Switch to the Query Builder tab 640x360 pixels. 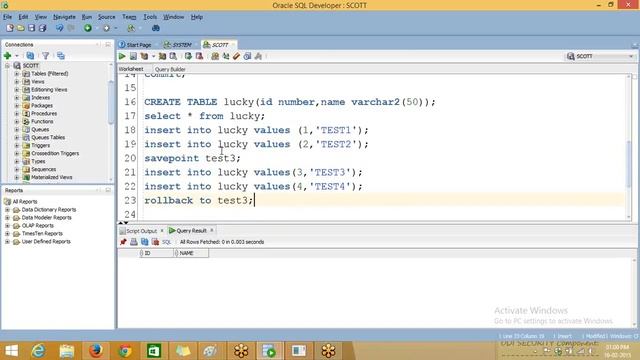[x=170, y=69]
